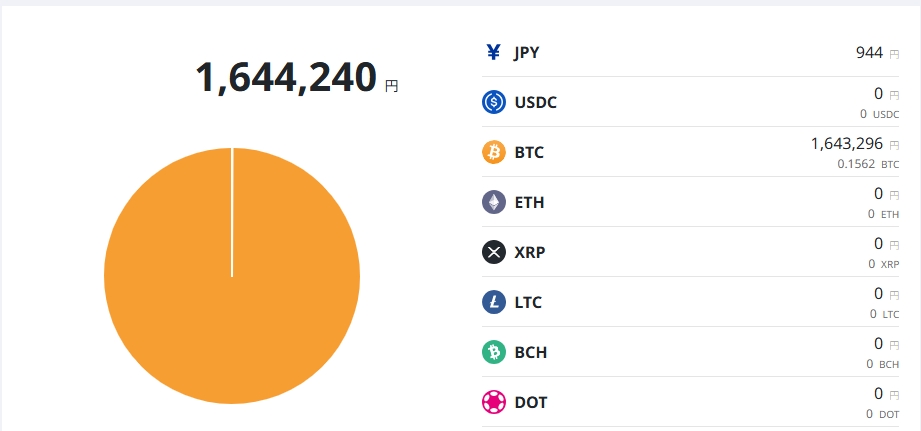
Task: Select the LTC asset label
Action: pyautogui.click(x=528, y=302)
